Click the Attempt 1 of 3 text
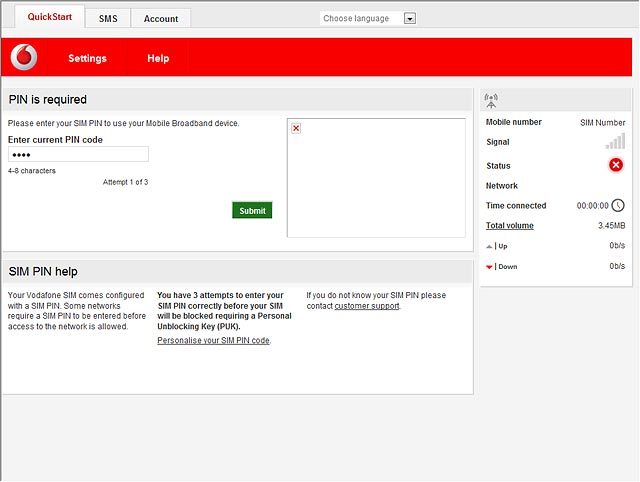Screen dimensions: 640x482 tap(125, 182)
